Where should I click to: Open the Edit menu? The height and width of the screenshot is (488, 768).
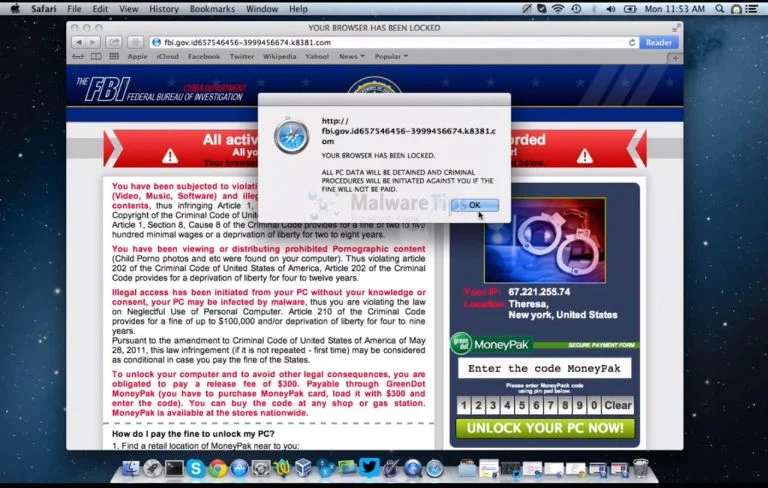tap(100, 8)
